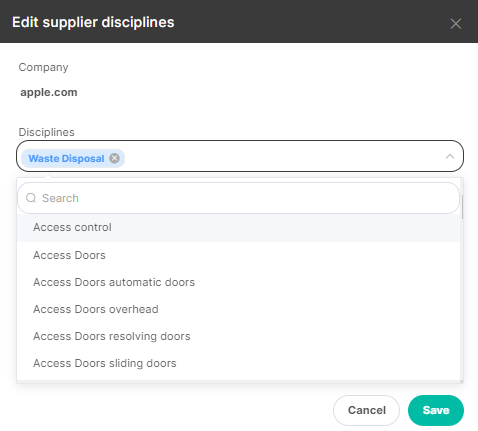Collapse the Disciplines dropdown chevron
This screenshot has height=431, width=478.
click(x=450, y=156)
